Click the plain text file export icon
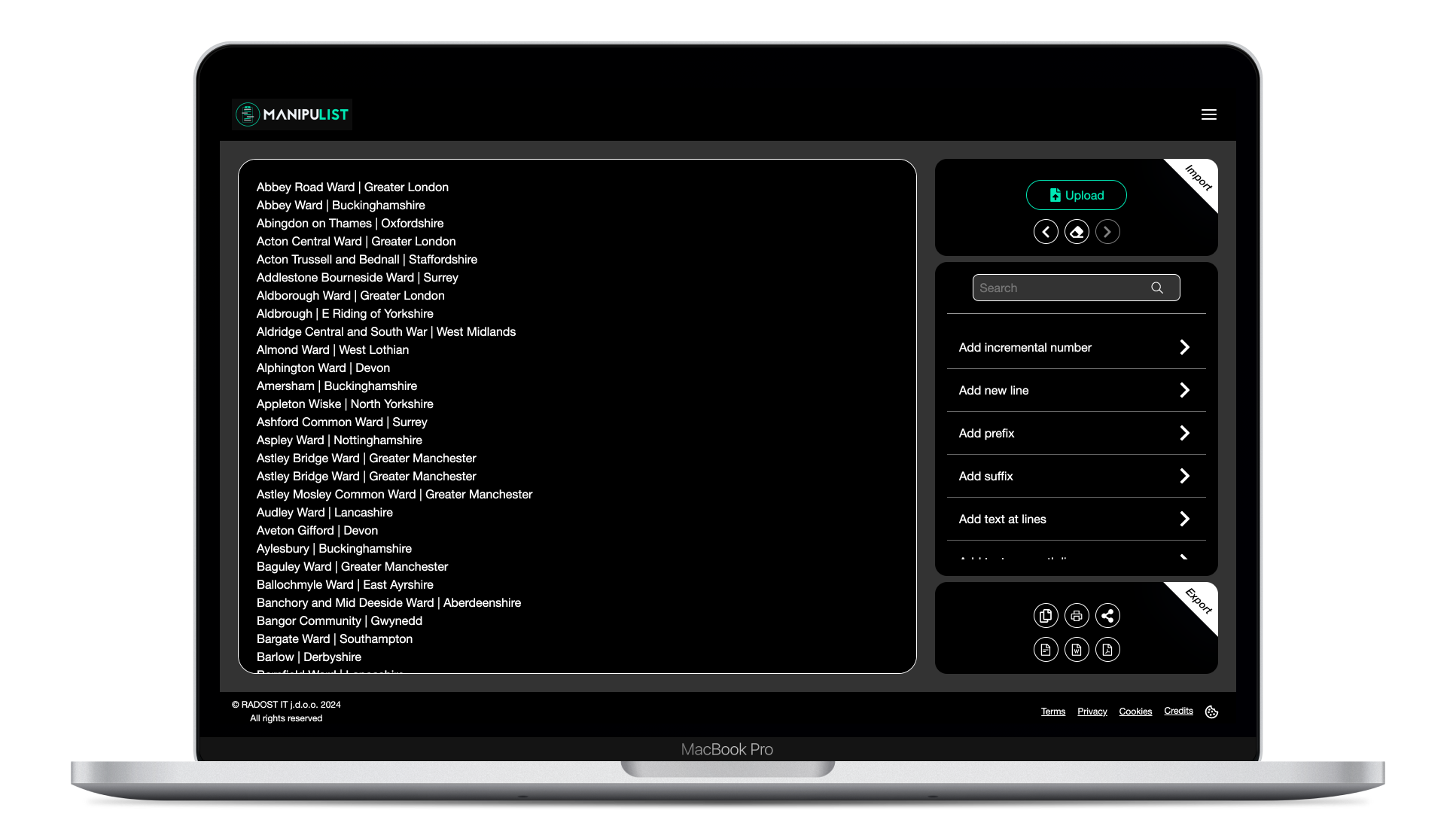This screenshot has width=1456, height=838. click(x=1046, y=649)
